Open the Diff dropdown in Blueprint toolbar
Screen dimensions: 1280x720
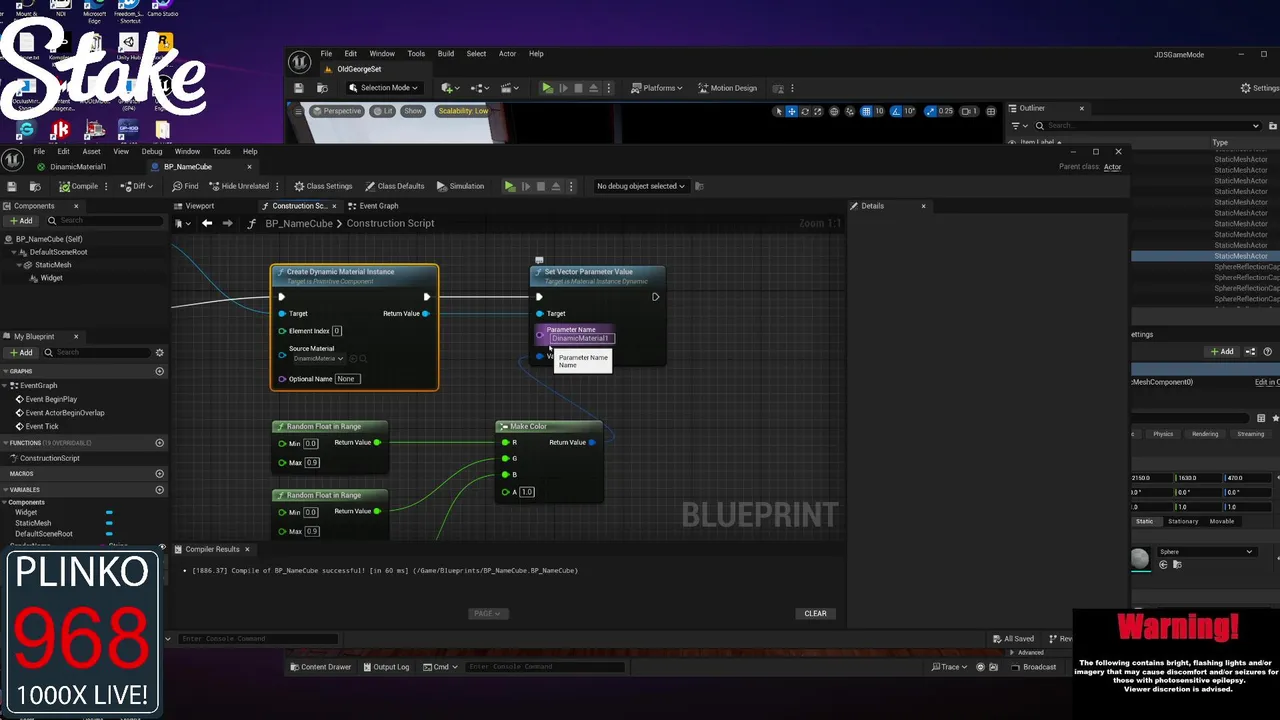139,186
